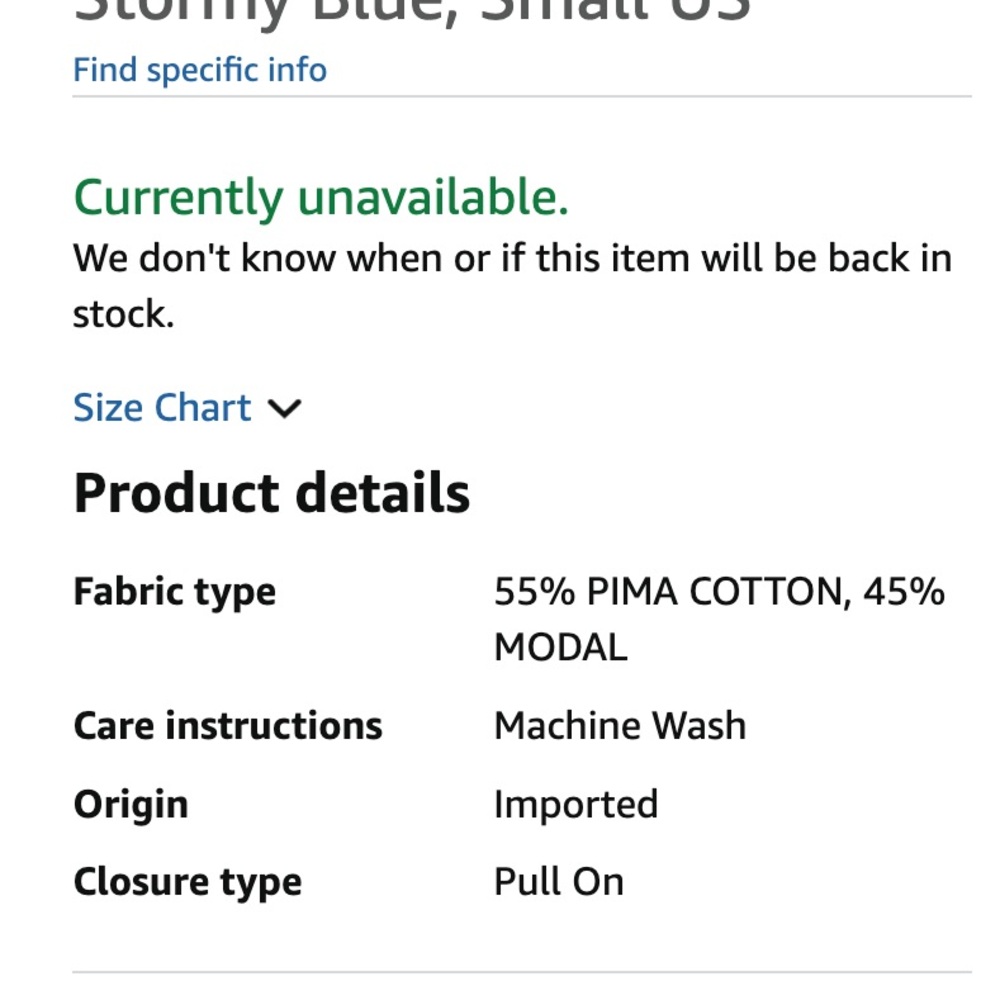Click the word "stock." in availability message
Image resolution: width=1000 pixels, height=1000 pixels.
[124, 314]
